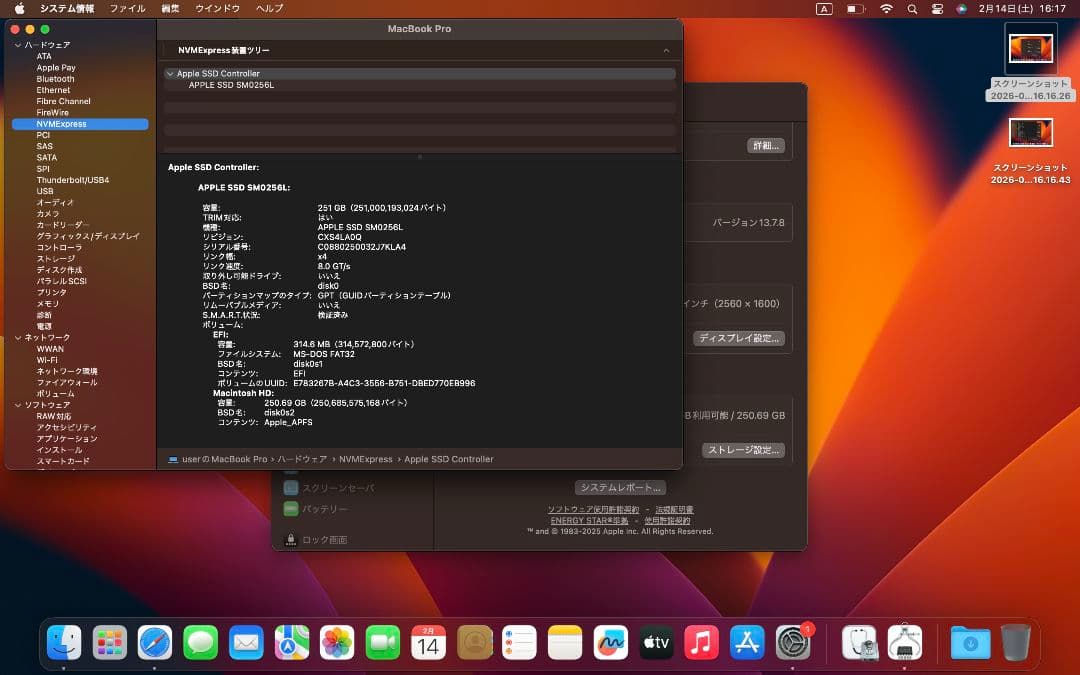
Task: Collapse the NVMExpress装置ツリー section
Action: [x=666, y=50]
